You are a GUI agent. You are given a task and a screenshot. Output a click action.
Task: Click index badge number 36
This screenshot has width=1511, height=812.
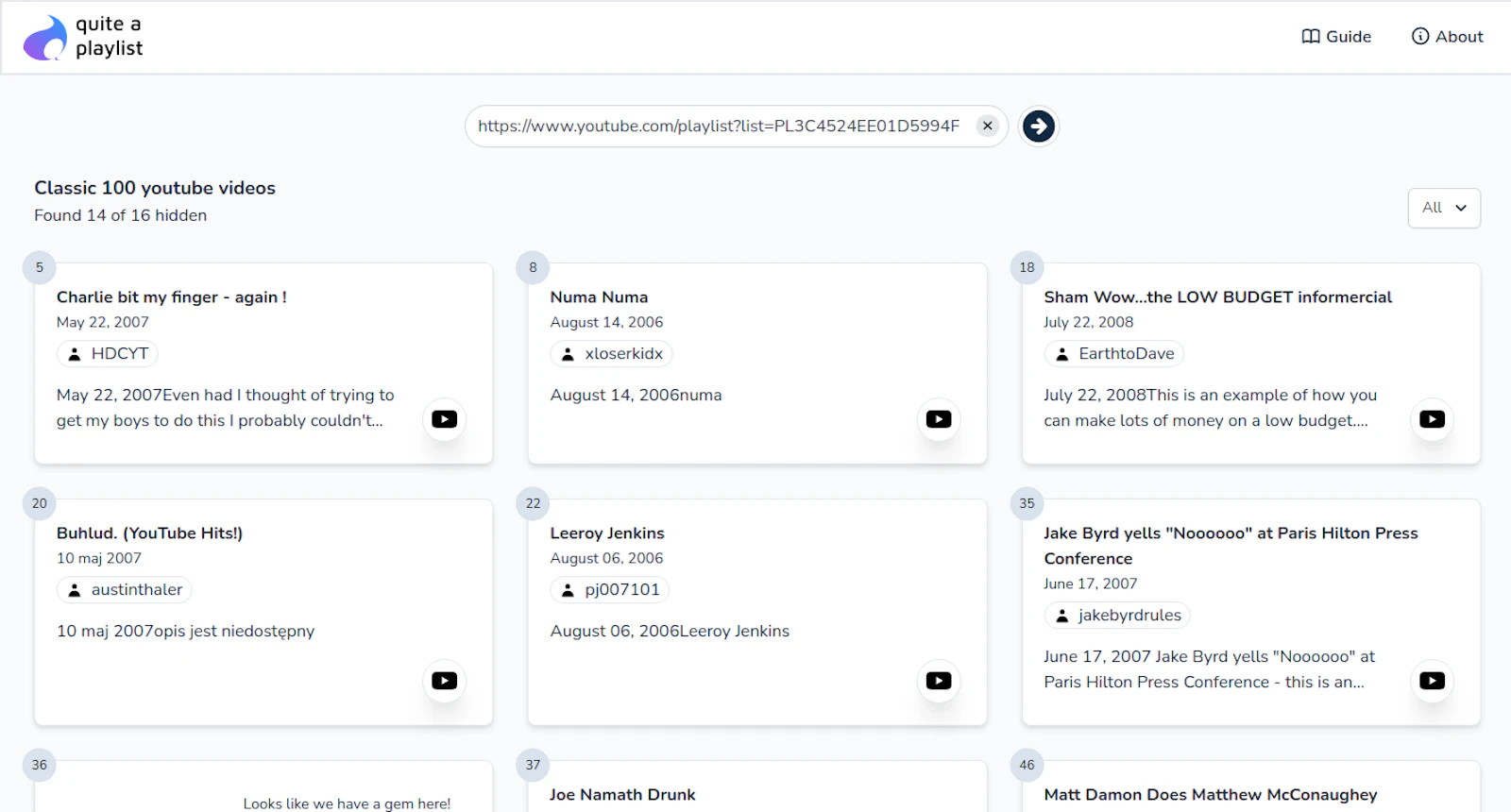40,765
